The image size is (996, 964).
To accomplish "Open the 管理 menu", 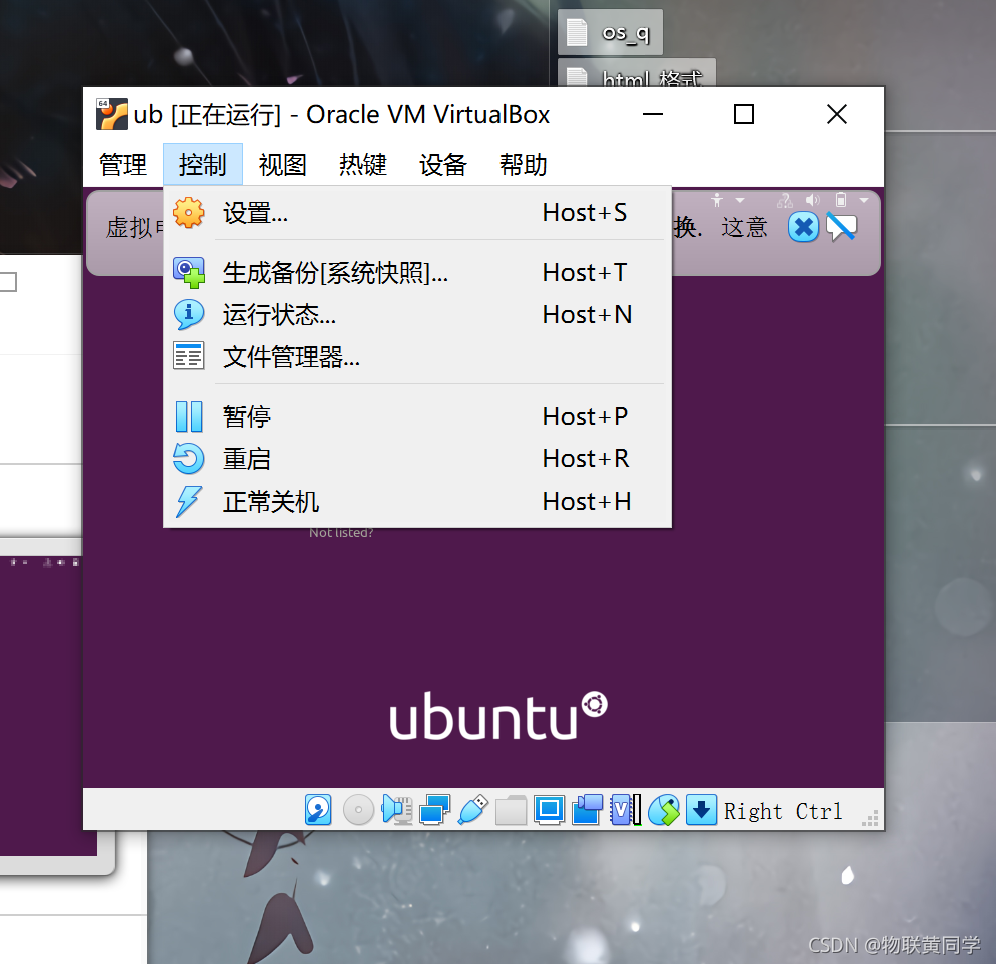I will 123,164.
